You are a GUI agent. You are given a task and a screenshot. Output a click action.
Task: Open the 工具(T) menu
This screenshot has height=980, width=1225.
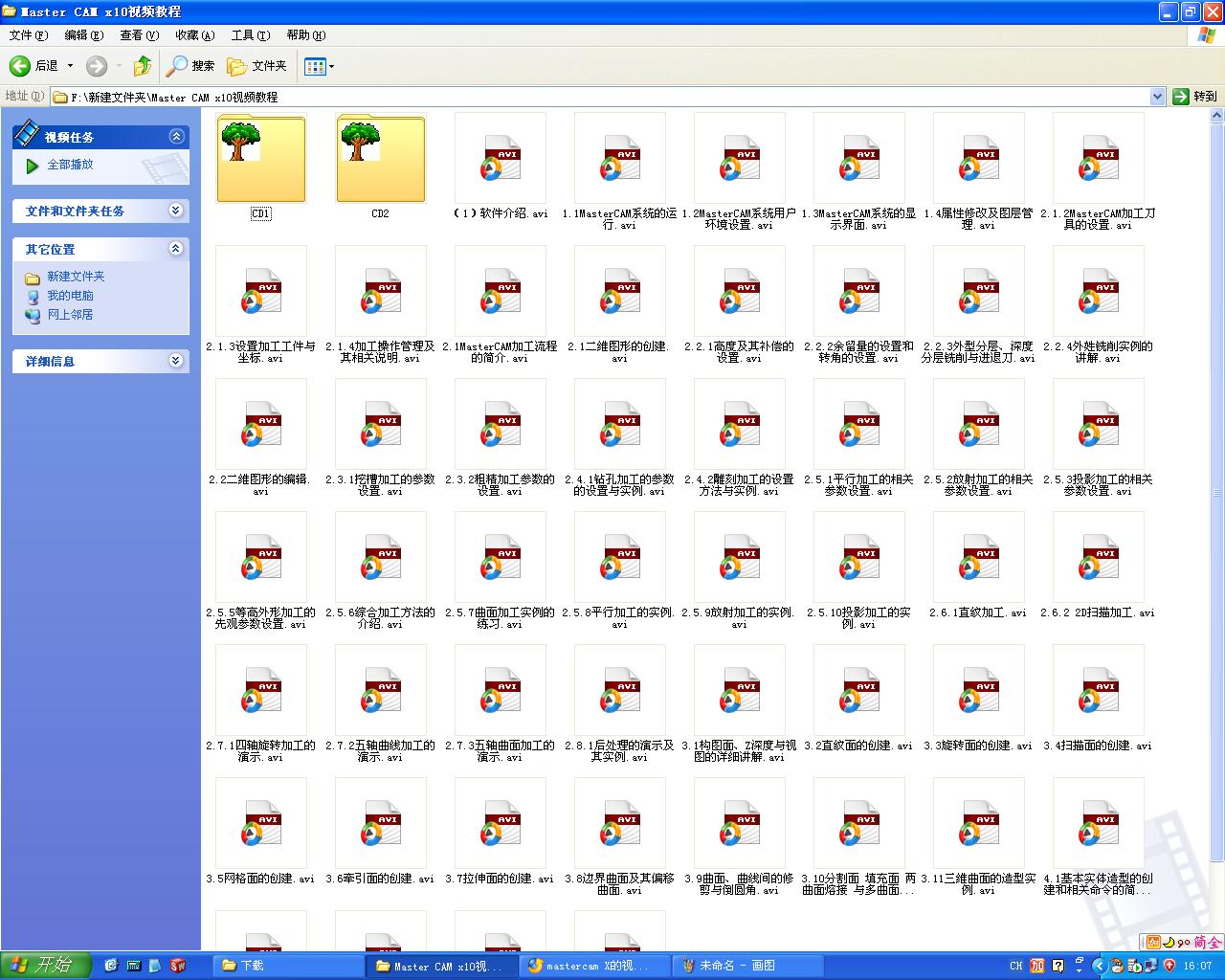click(x=251, y=35)
